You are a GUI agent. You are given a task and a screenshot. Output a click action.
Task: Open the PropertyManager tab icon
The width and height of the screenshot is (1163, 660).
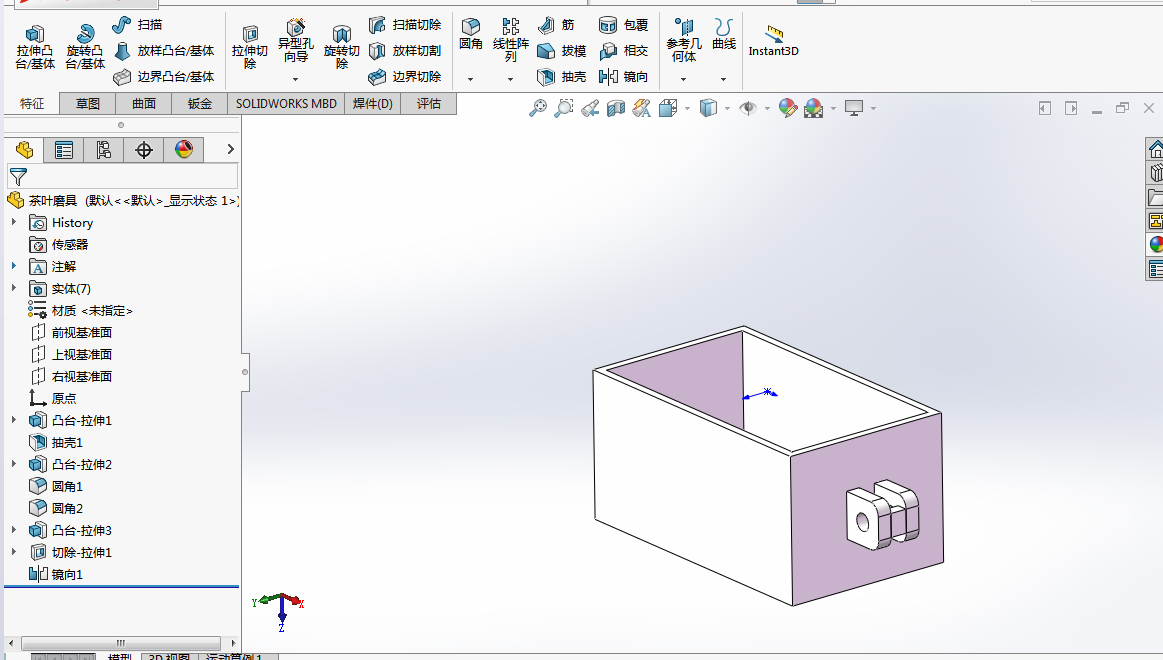(64, 150)
